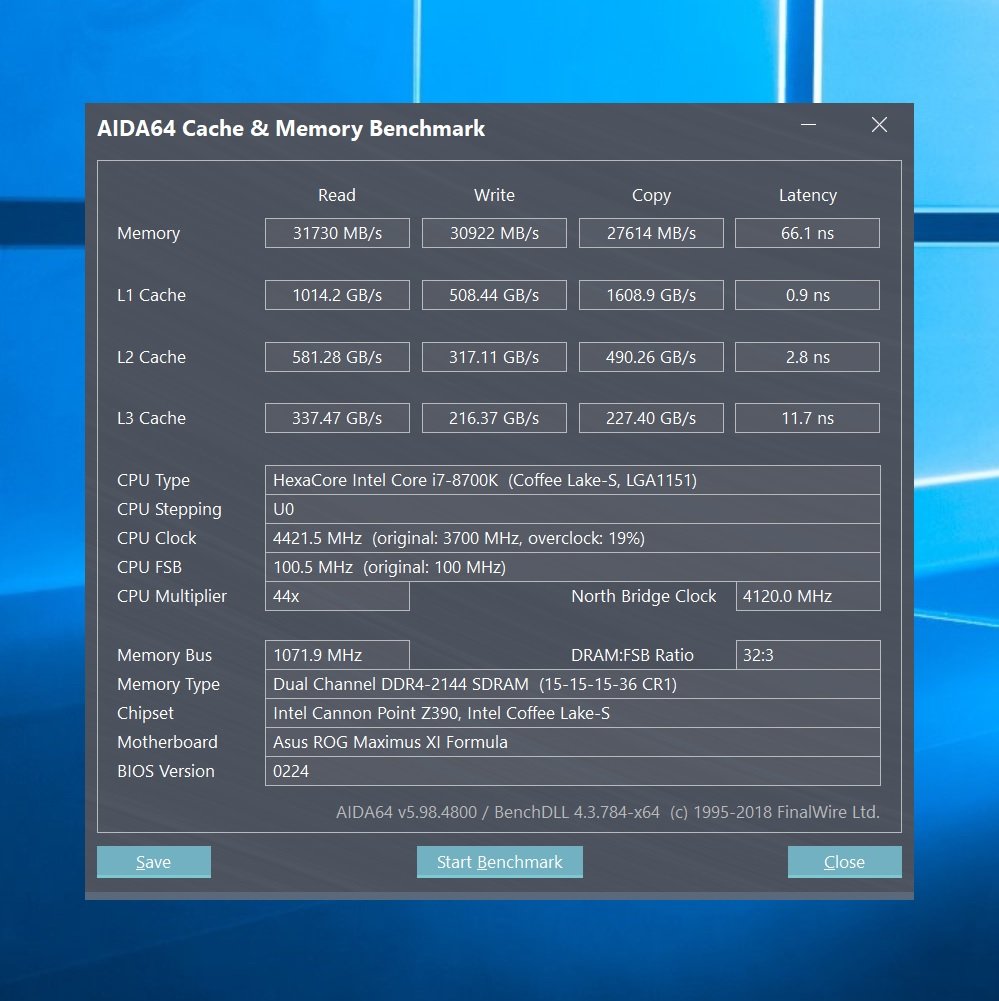This screenshot has height=1001, width=999.
Task: Select L2 Cache Latency 2.8 ns
Action: [807, 357]
